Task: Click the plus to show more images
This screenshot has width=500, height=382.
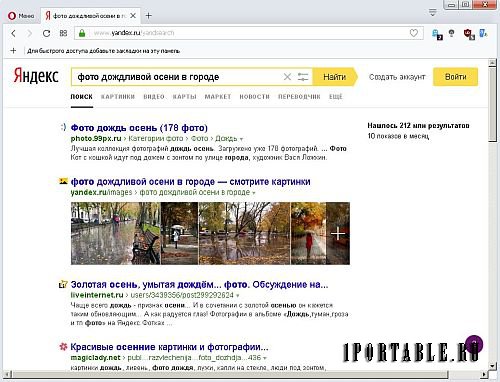Action: (338, 233)
